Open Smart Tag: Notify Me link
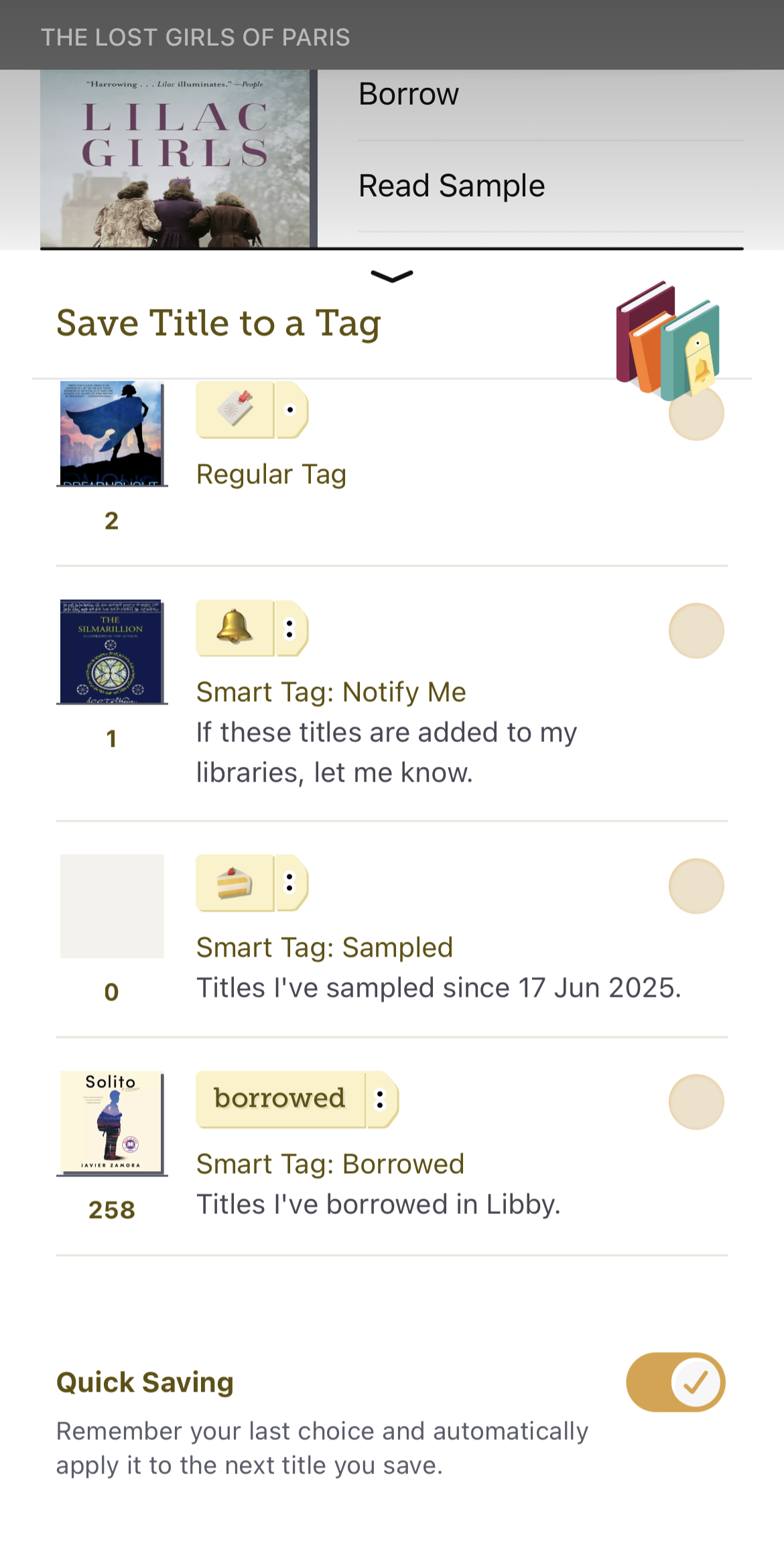 pyautogui.click(x=331, y=692)
